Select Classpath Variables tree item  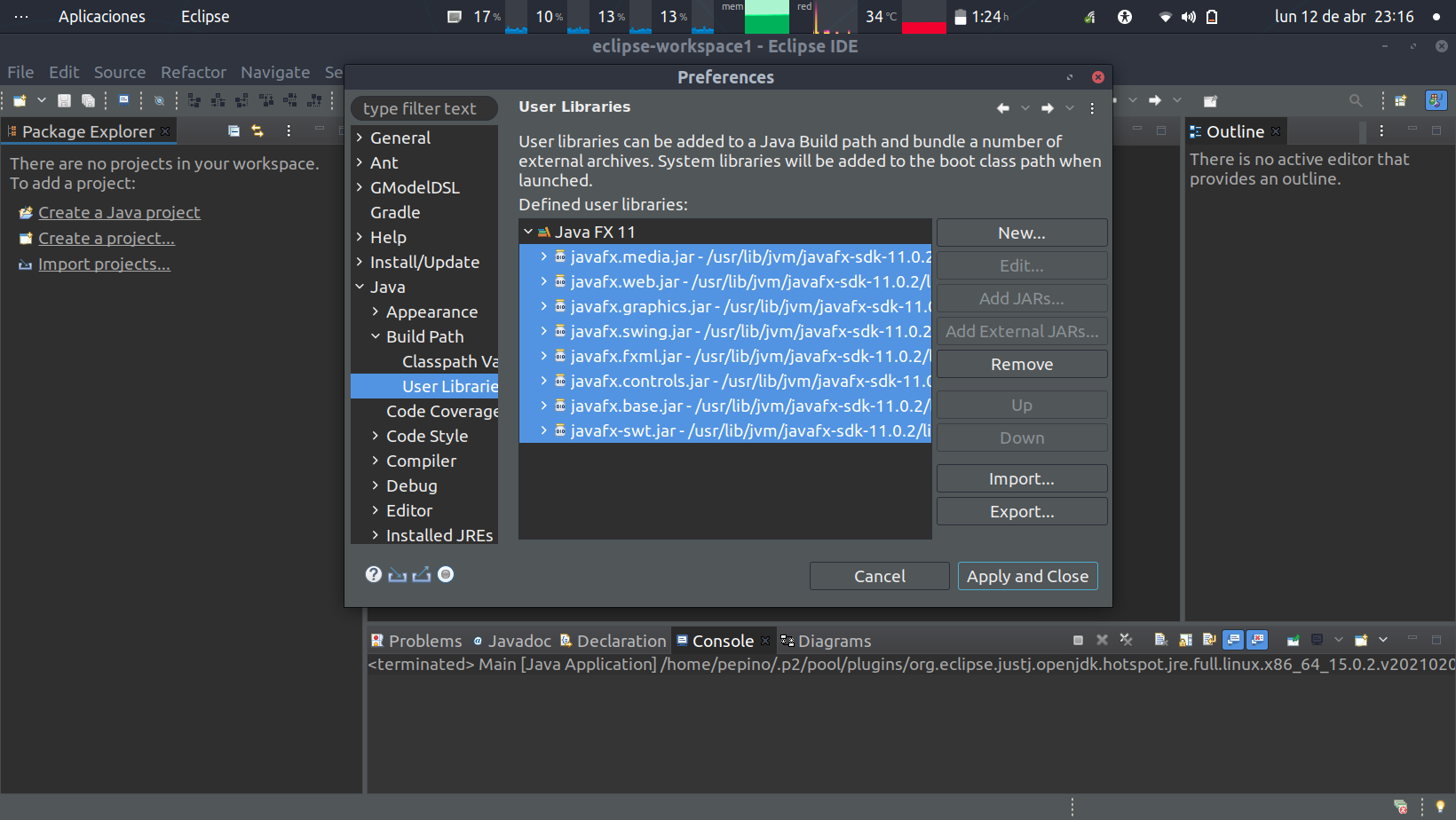point(450,361)
